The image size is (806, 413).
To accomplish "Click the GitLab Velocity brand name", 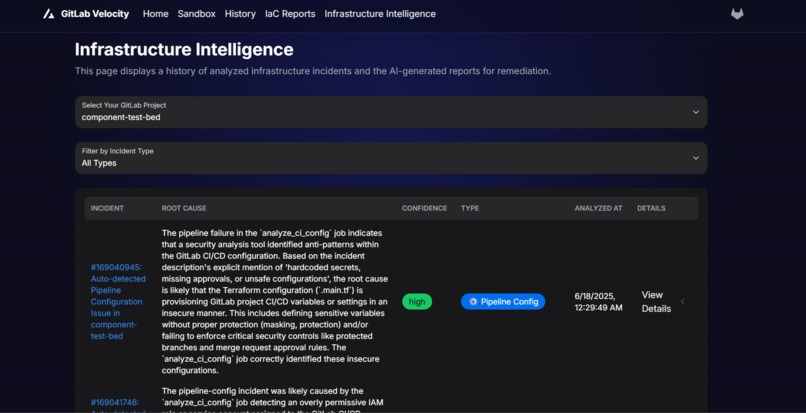I will tap(95, 14).
